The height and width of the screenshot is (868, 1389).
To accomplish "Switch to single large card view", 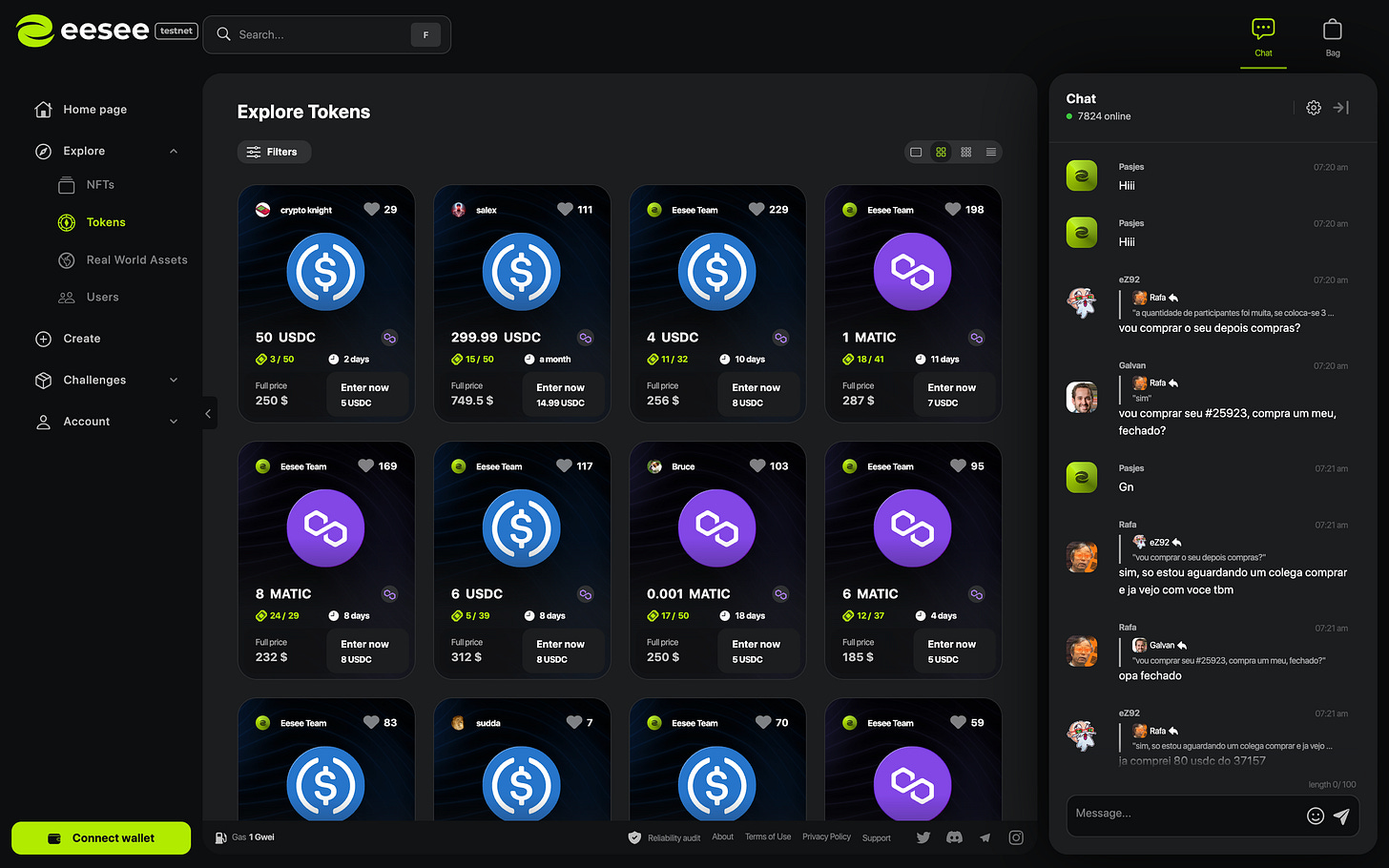I will click(916, 152).
